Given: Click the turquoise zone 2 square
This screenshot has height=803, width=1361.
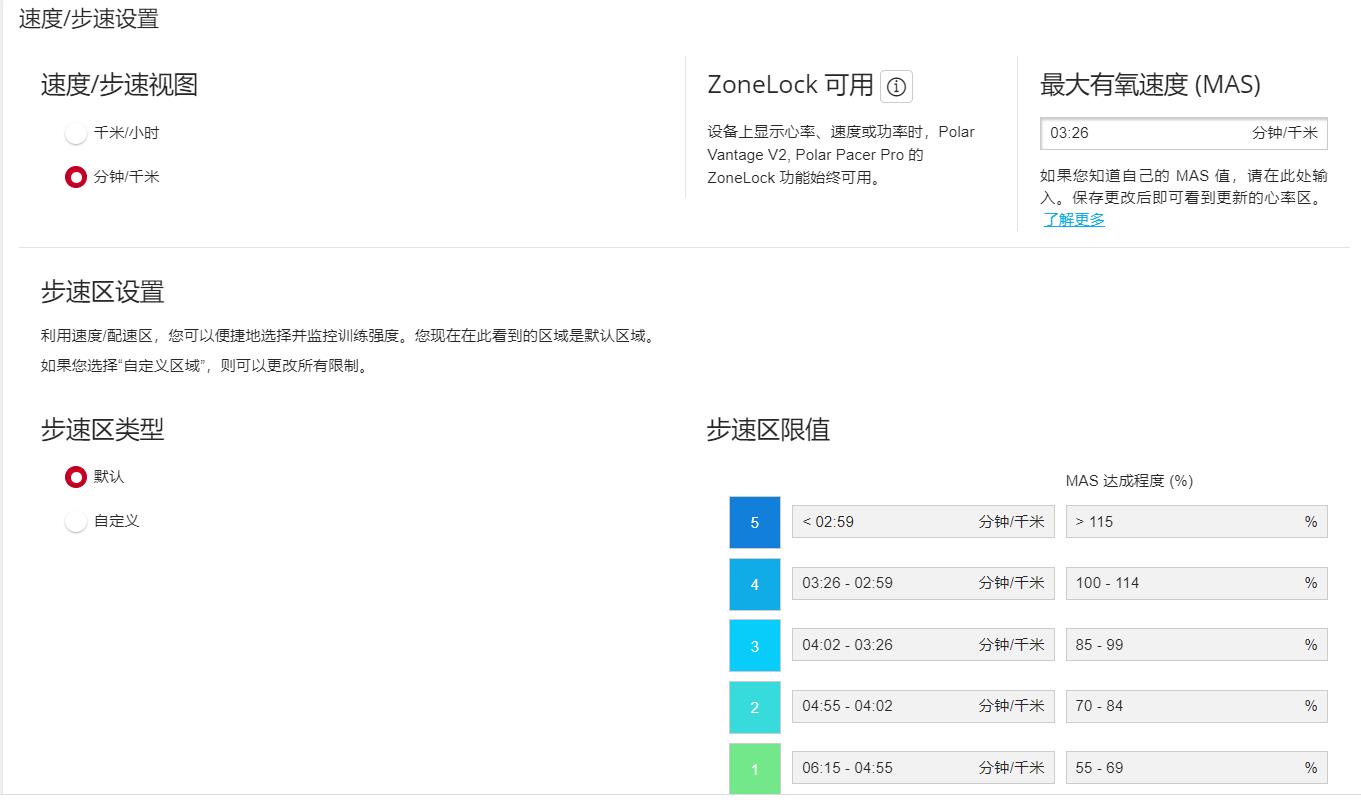Looking at the screenshot, I should click(755, 706).
